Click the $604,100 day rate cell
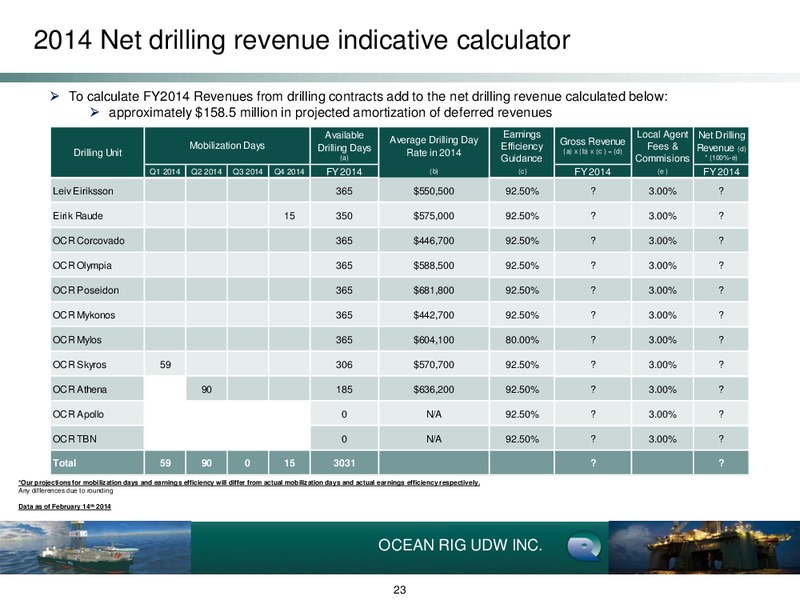This screenshot has width=800, height=600. pyautogui.click(x=434, y=340)
